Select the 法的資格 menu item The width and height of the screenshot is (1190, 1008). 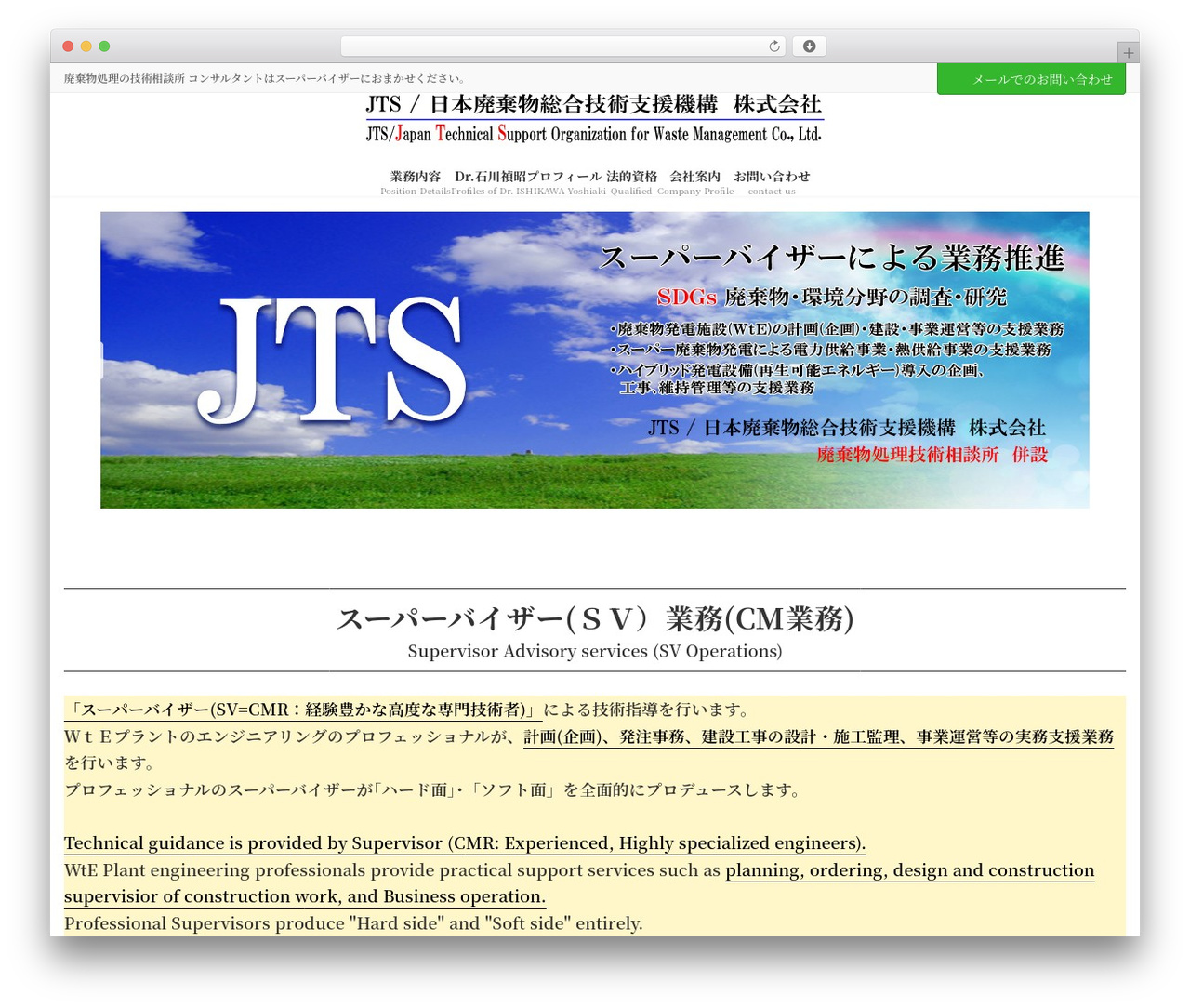tap(631, 182)
